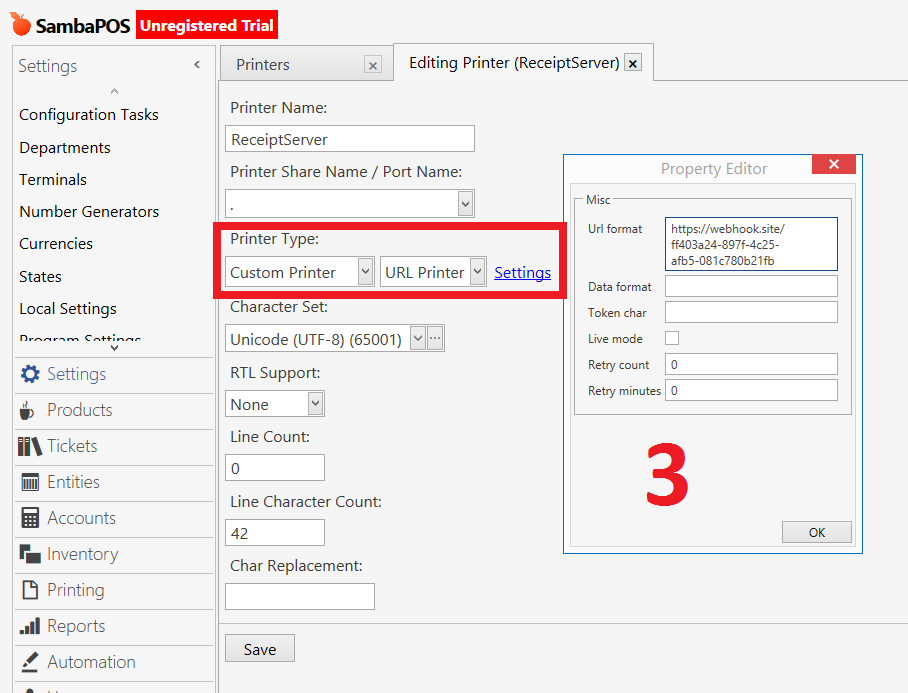Open Entities via table icon
Image resolution: width=908 pixels, height=693 pixels.
click(x=30, y=482)
